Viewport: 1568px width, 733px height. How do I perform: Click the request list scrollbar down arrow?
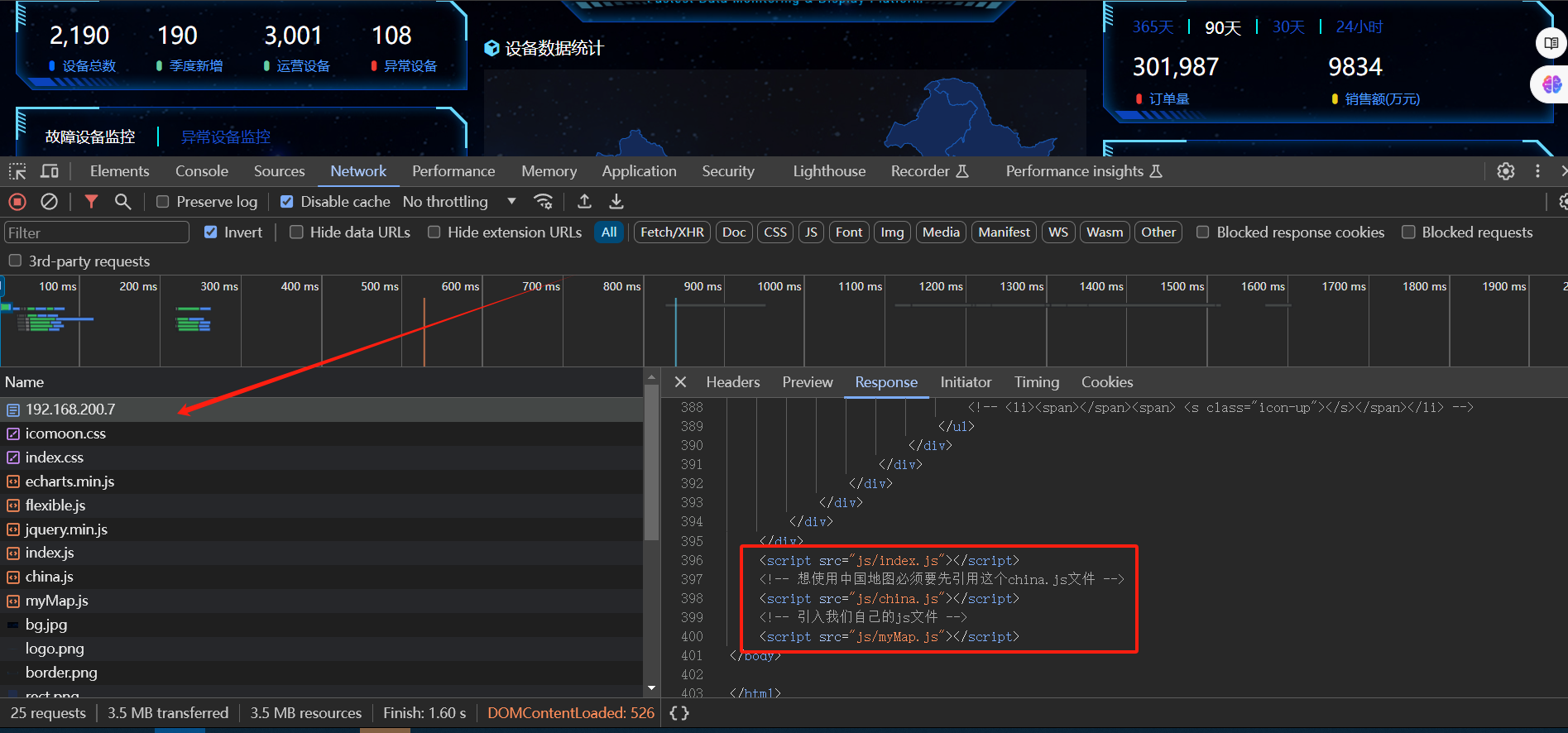click(651, 688)
